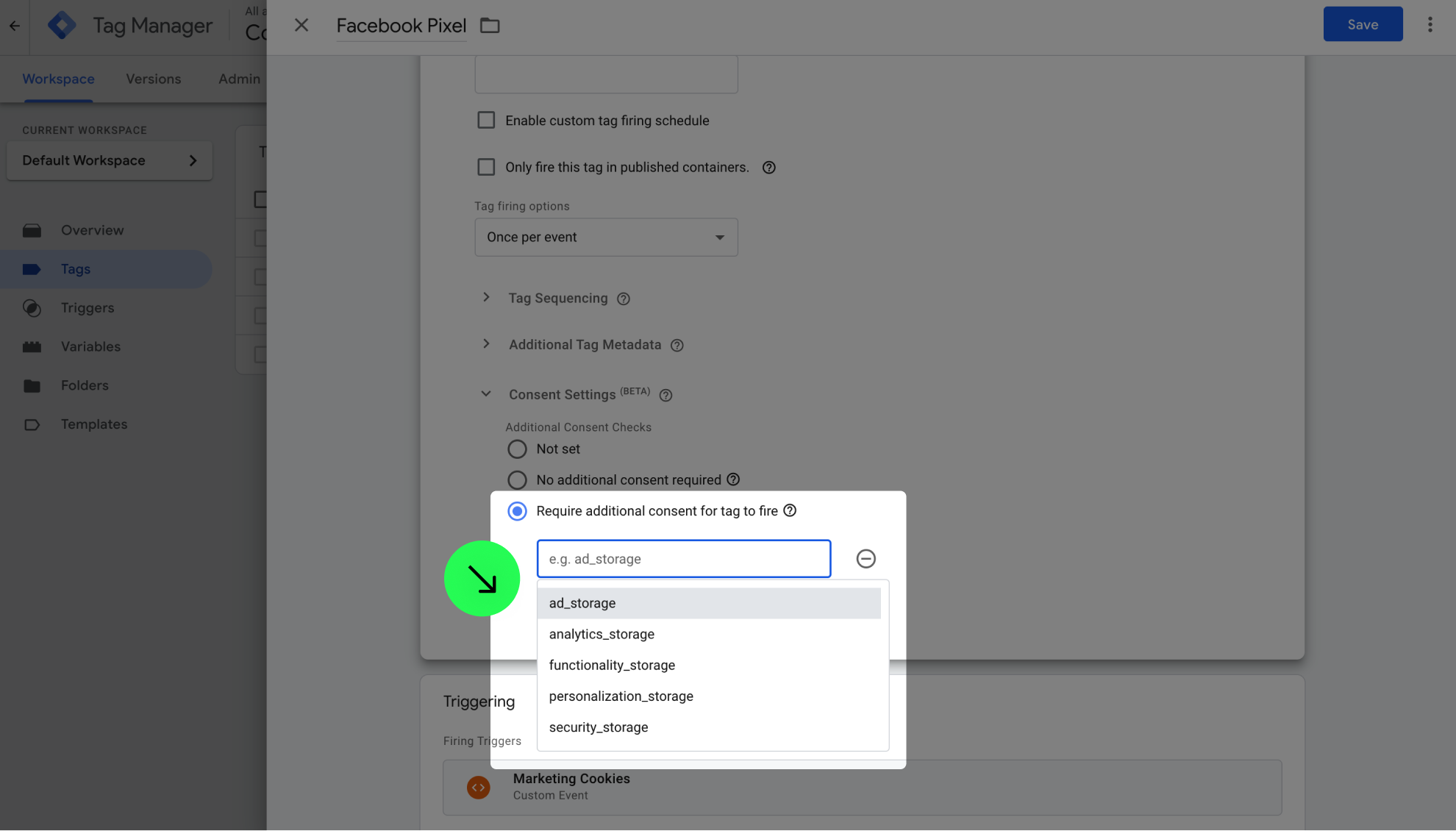1456x831 pixels.
Task: Click the Overview sidebar icon
Action: [x=32, y=230]
